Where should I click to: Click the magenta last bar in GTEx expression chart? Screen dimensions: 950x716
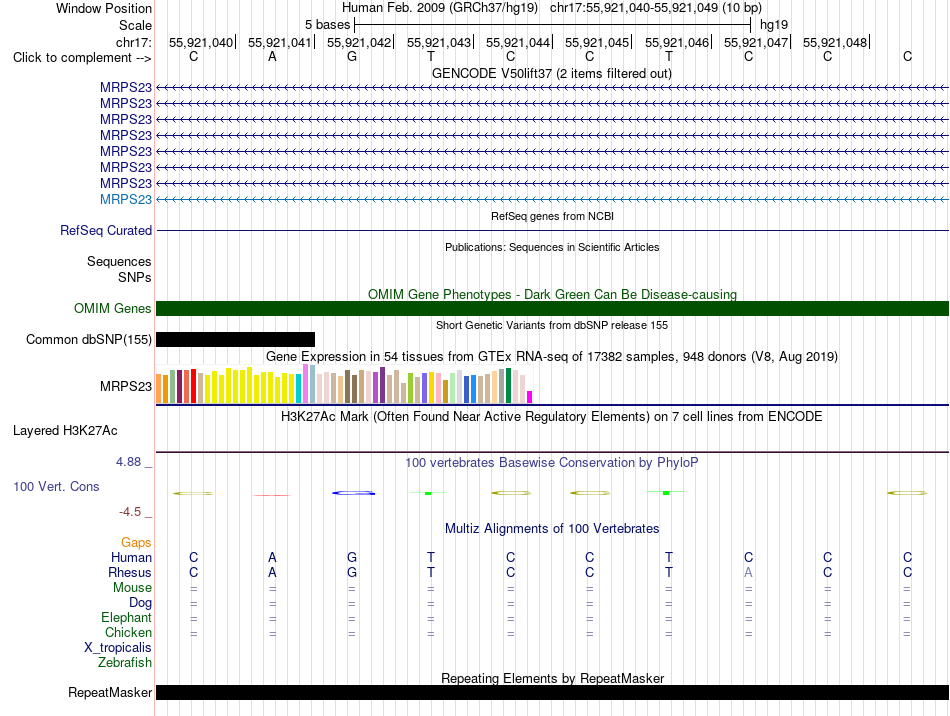[530, 397]
